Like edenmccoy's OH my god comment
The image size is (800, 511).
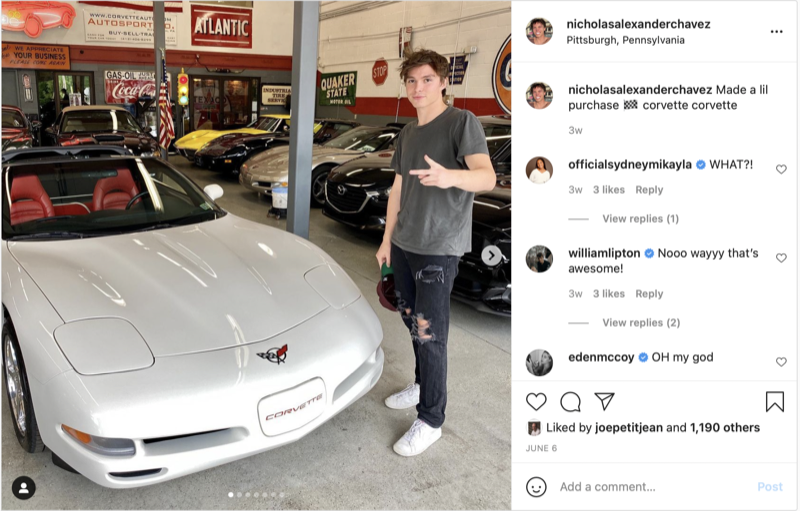[781, 362]
